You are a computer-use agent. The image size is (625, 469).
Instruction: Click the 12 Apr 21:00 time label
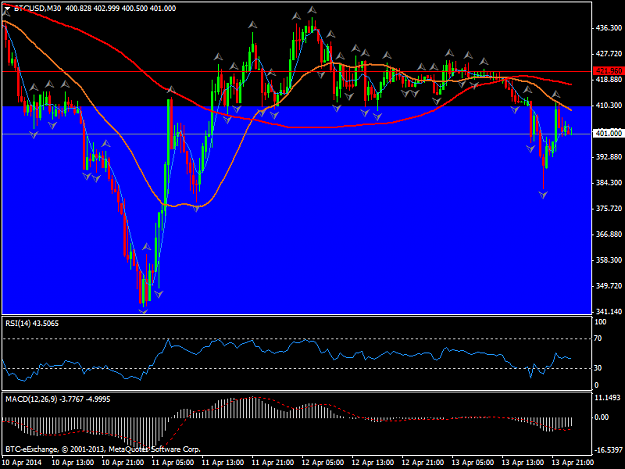(x=423, y=462)
